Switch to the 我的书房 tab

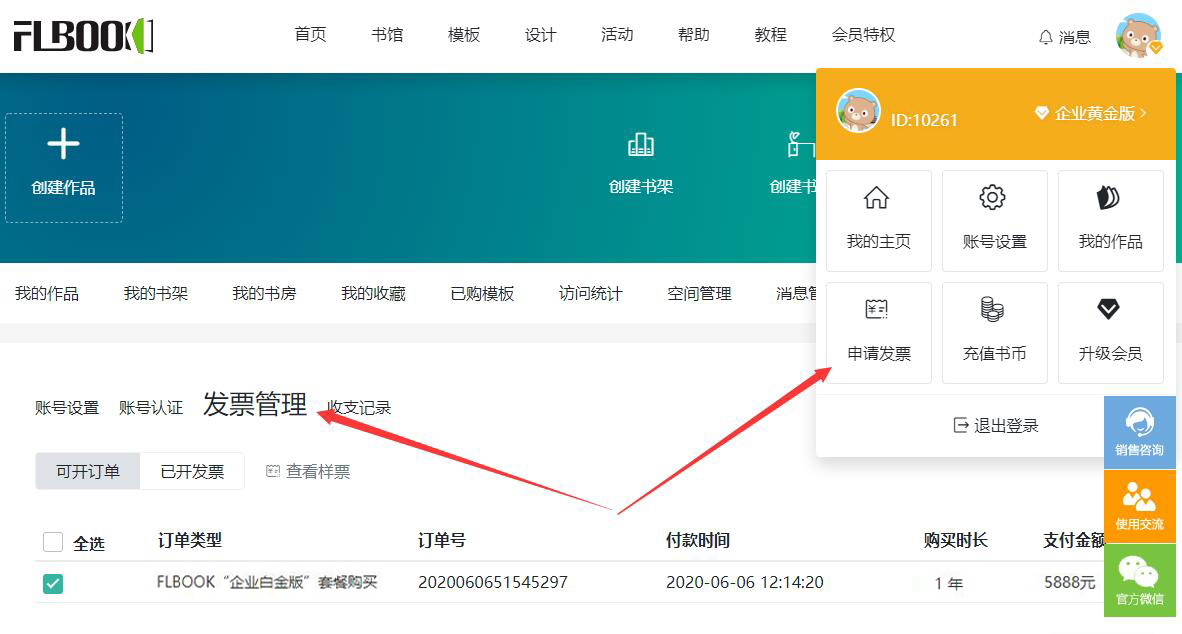[x=264, y=293]
